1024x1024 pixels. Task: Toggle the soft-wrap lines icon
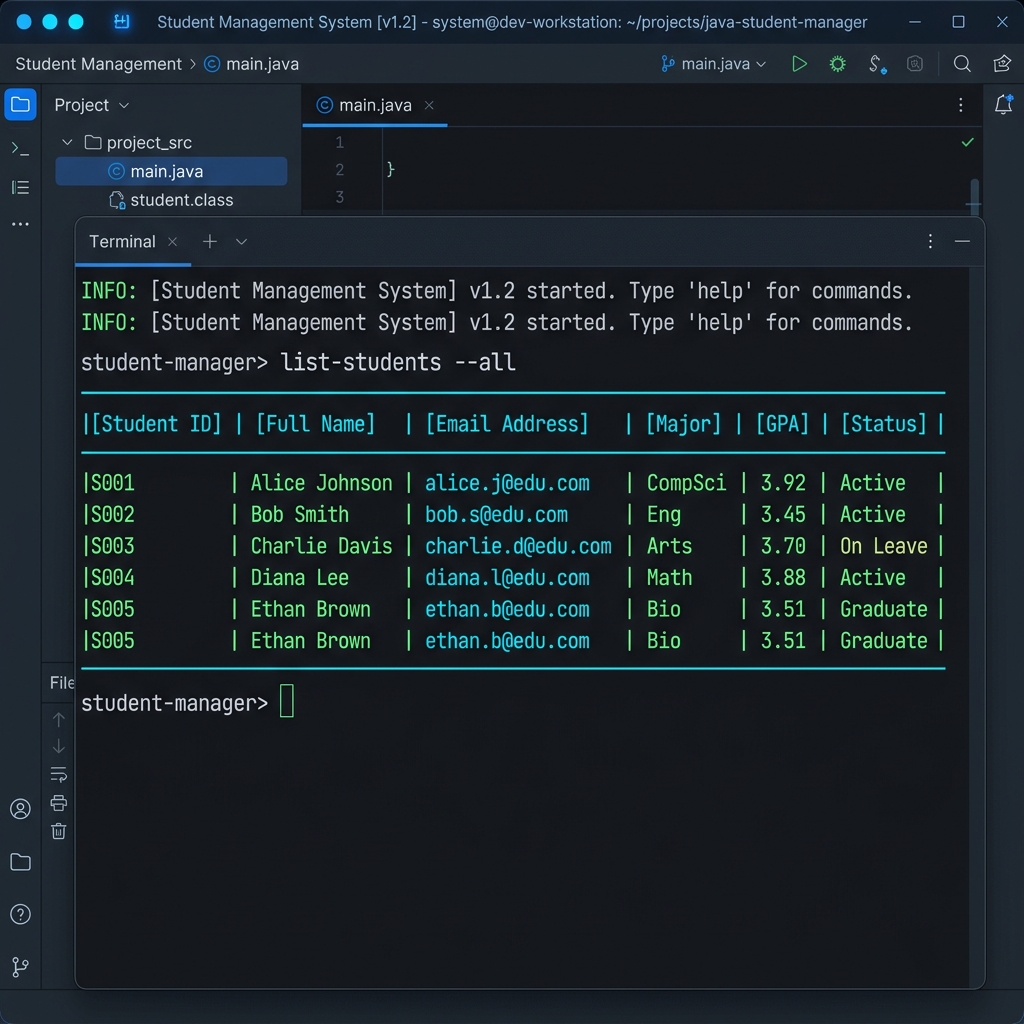coord(59,775)
